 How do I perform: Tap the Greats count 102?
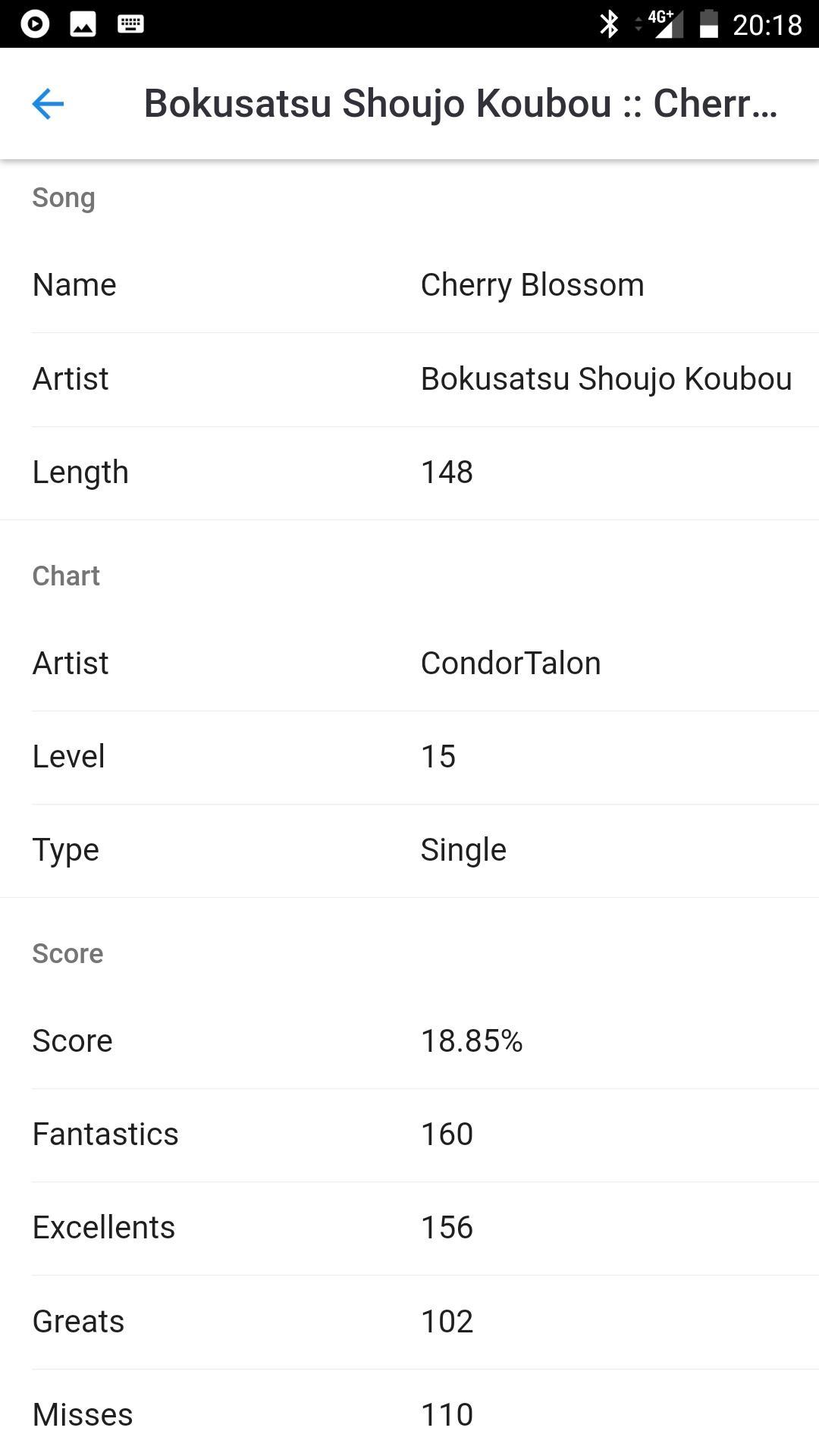[x=447, y=1322]
